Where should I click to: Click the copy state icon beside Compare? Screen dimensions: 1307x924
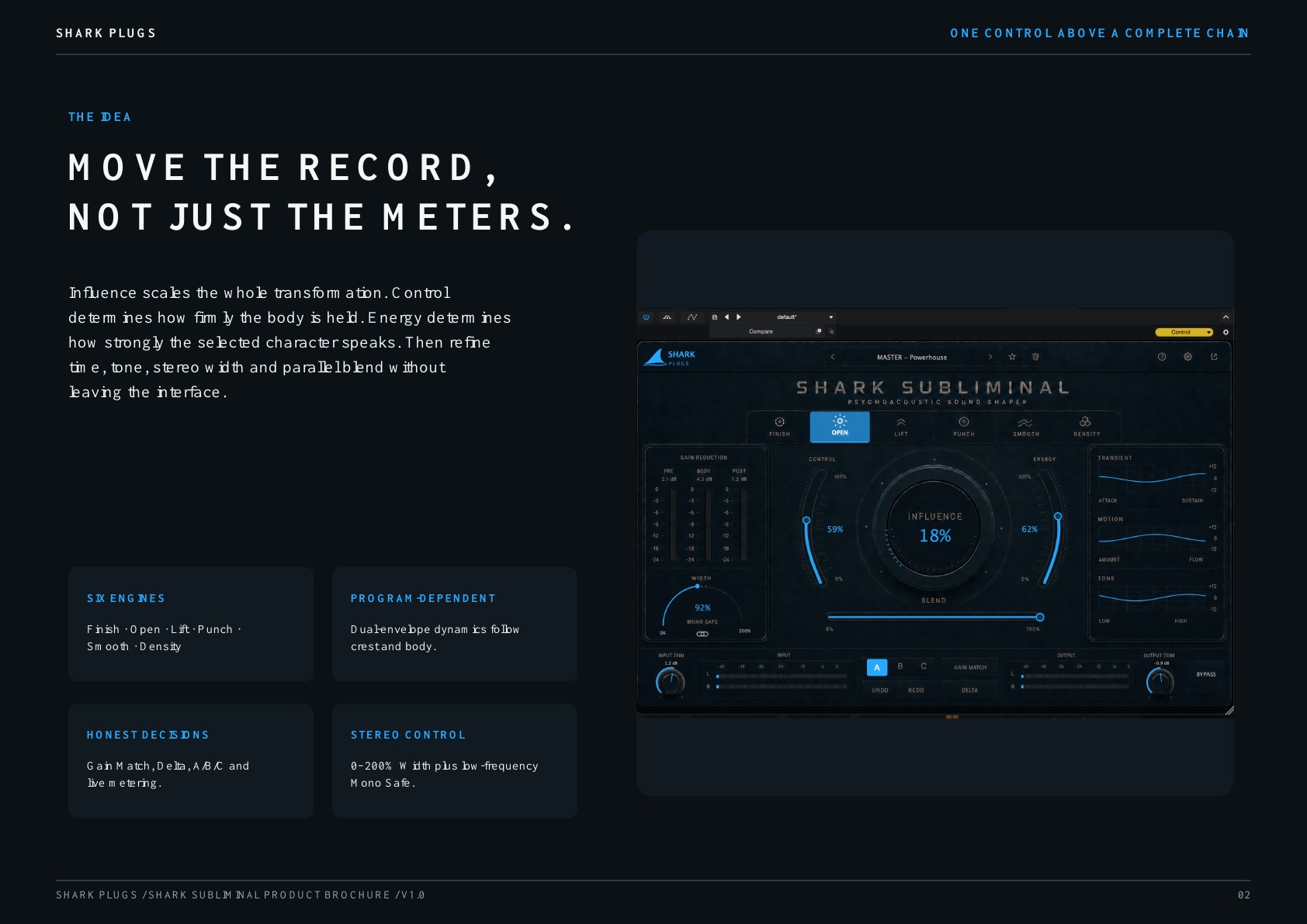pos(819,331)
